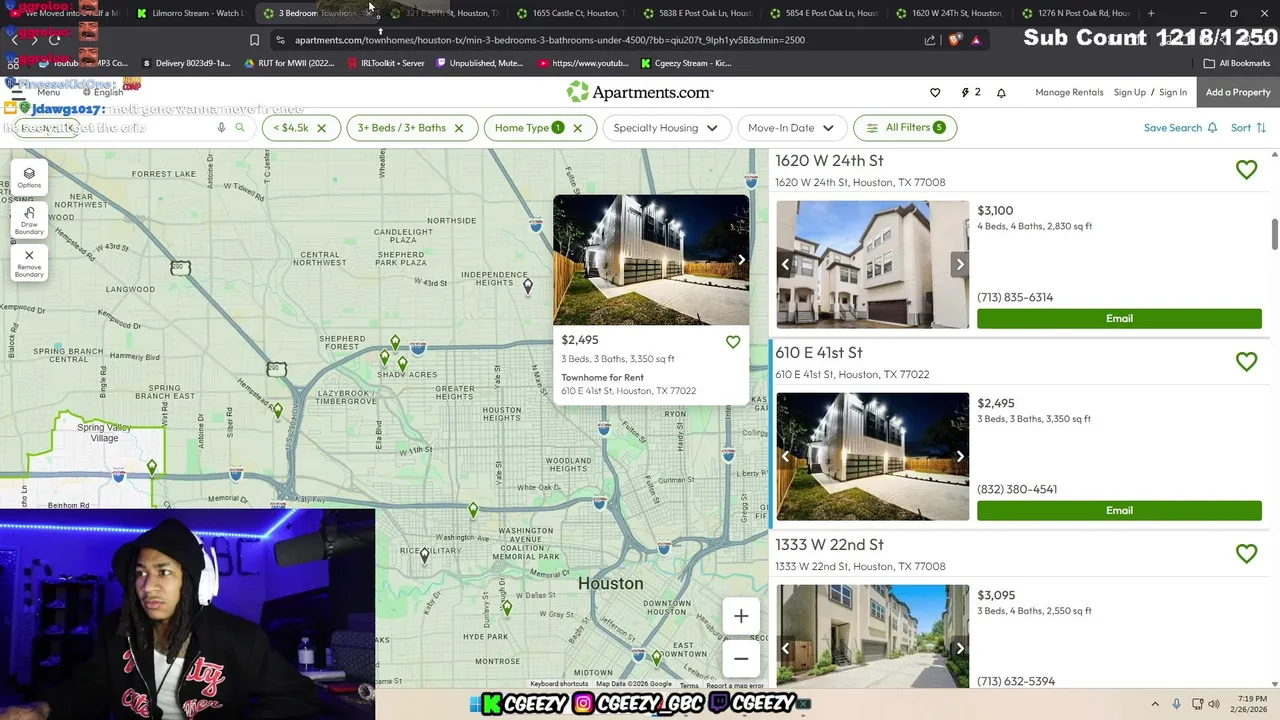Zoom out the map with minus button
Image resolution: width=1280 pixels, height=720 pixels.
pyautogui.click(x=740, y=659)
